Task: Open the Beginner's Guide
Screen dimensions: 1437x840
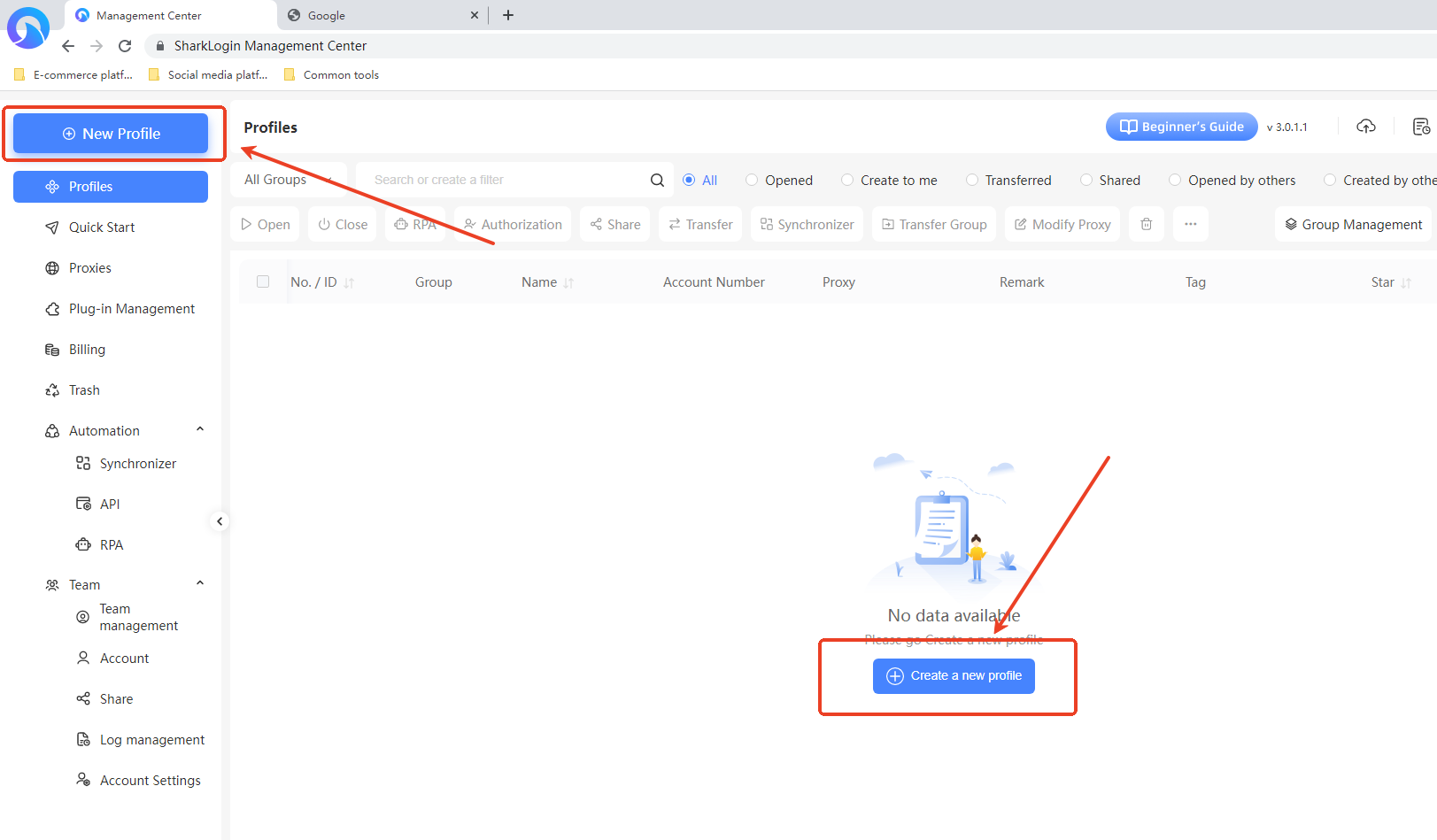Action: click(x=1181, y=127)
